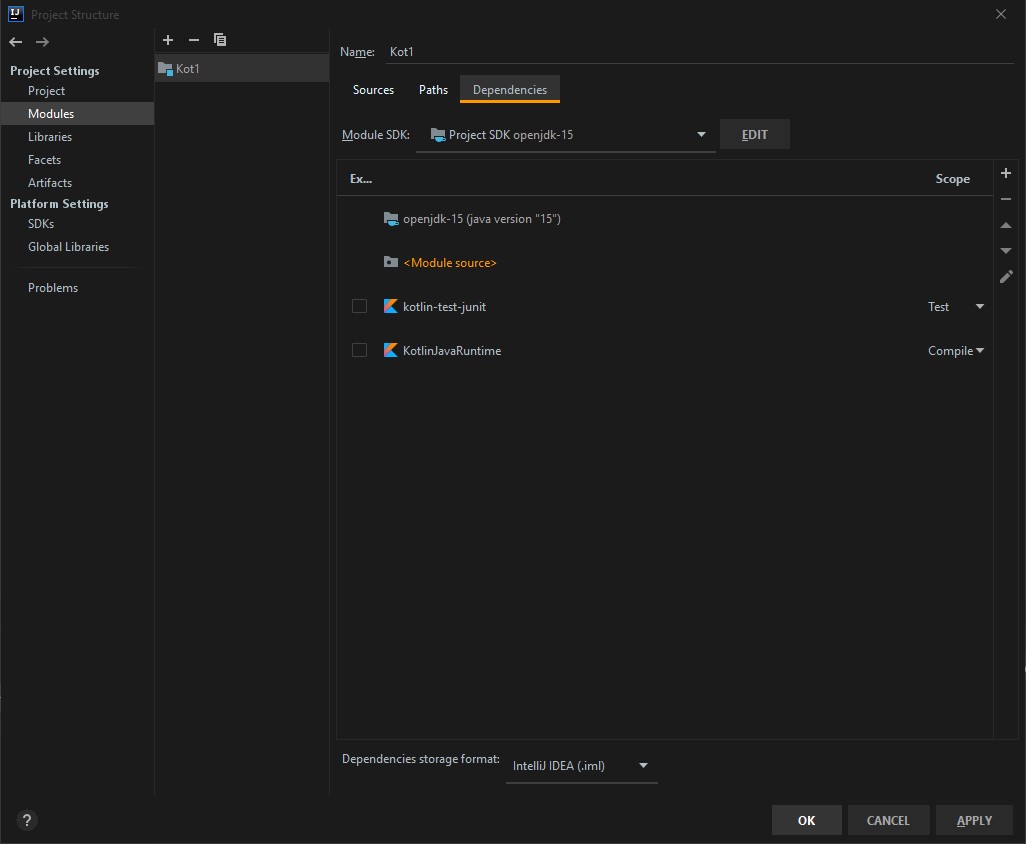Image resolution: width=1026 pixels, height=844 pixels.
Task: Enable export for kotlin-test-junit
Action: coord(359,306)
